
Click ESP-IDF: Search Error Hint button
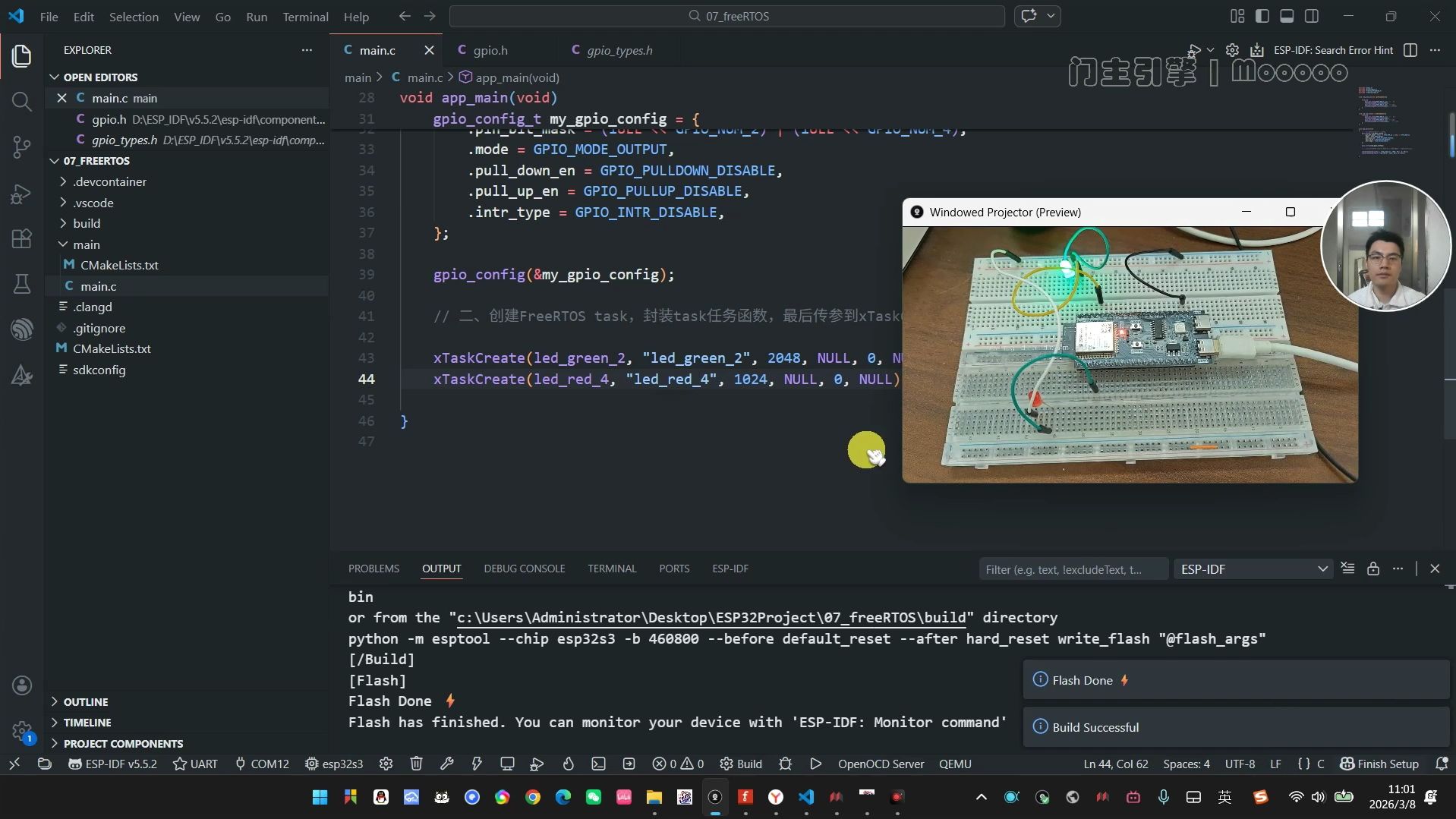(1332, 50)
